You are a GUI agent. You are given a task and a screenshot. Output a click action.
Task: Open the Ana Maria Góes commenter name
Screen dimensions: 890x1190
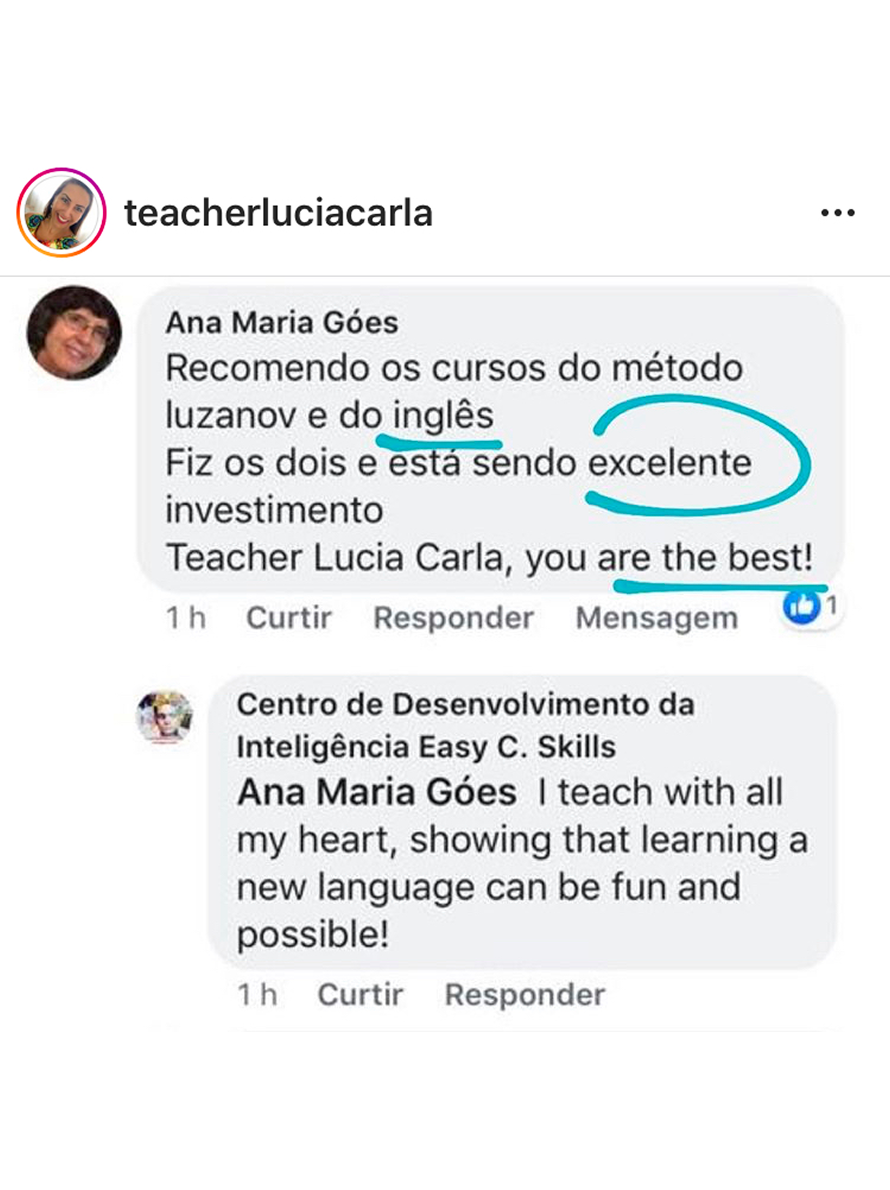point(281,323)
